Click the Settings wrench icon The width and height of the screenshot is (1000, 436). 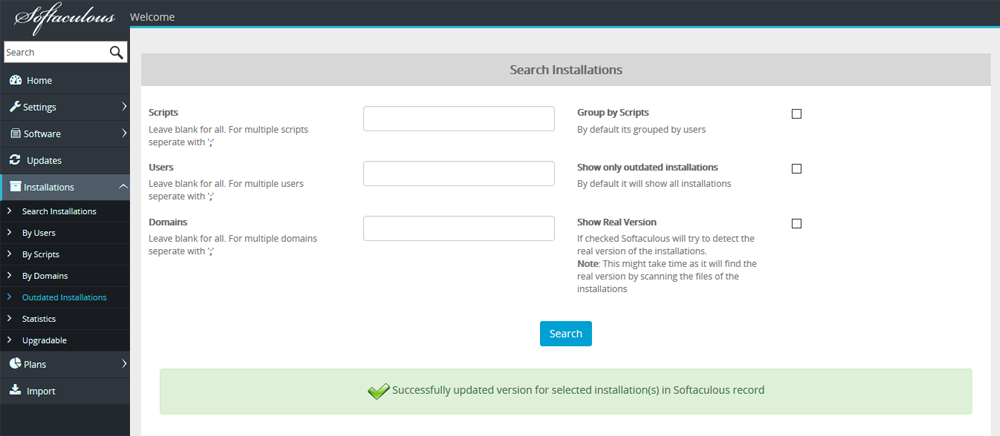tap(15, 107)
